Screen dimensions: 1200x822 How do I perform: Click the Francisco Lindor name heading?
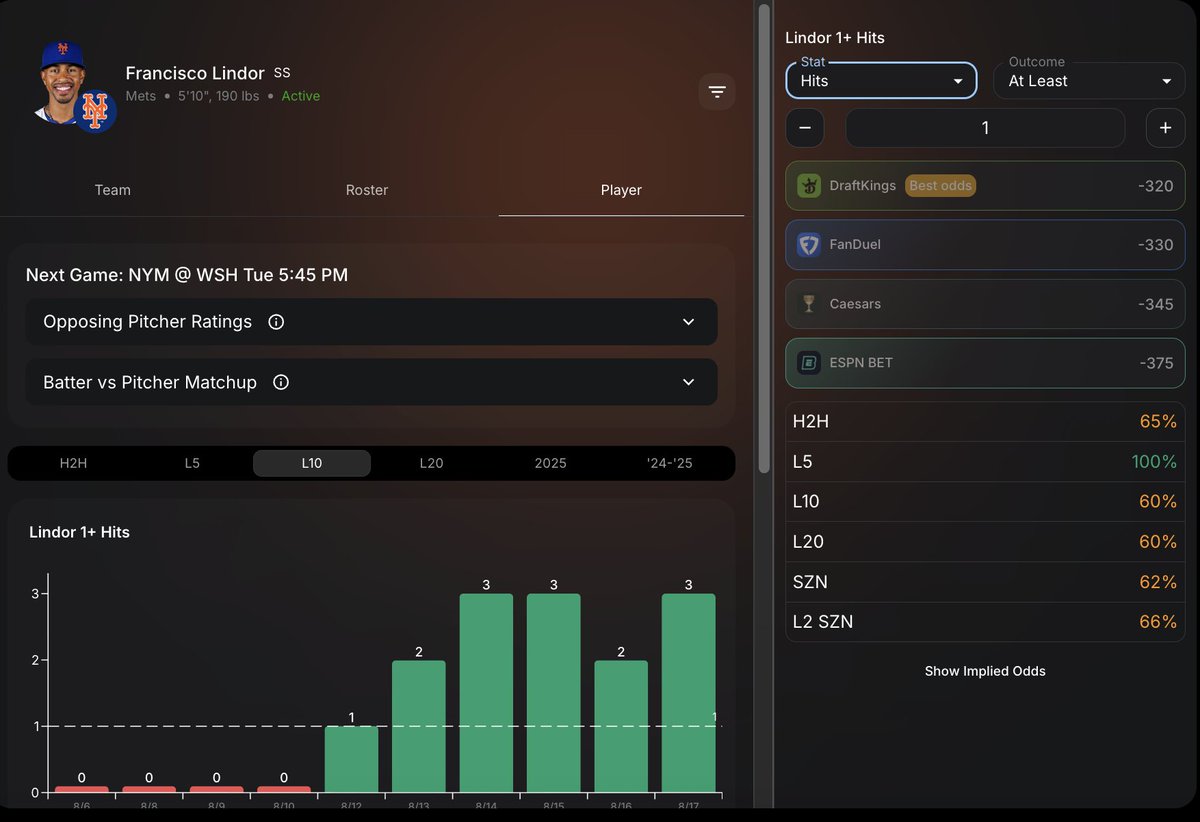pos(195,73)
